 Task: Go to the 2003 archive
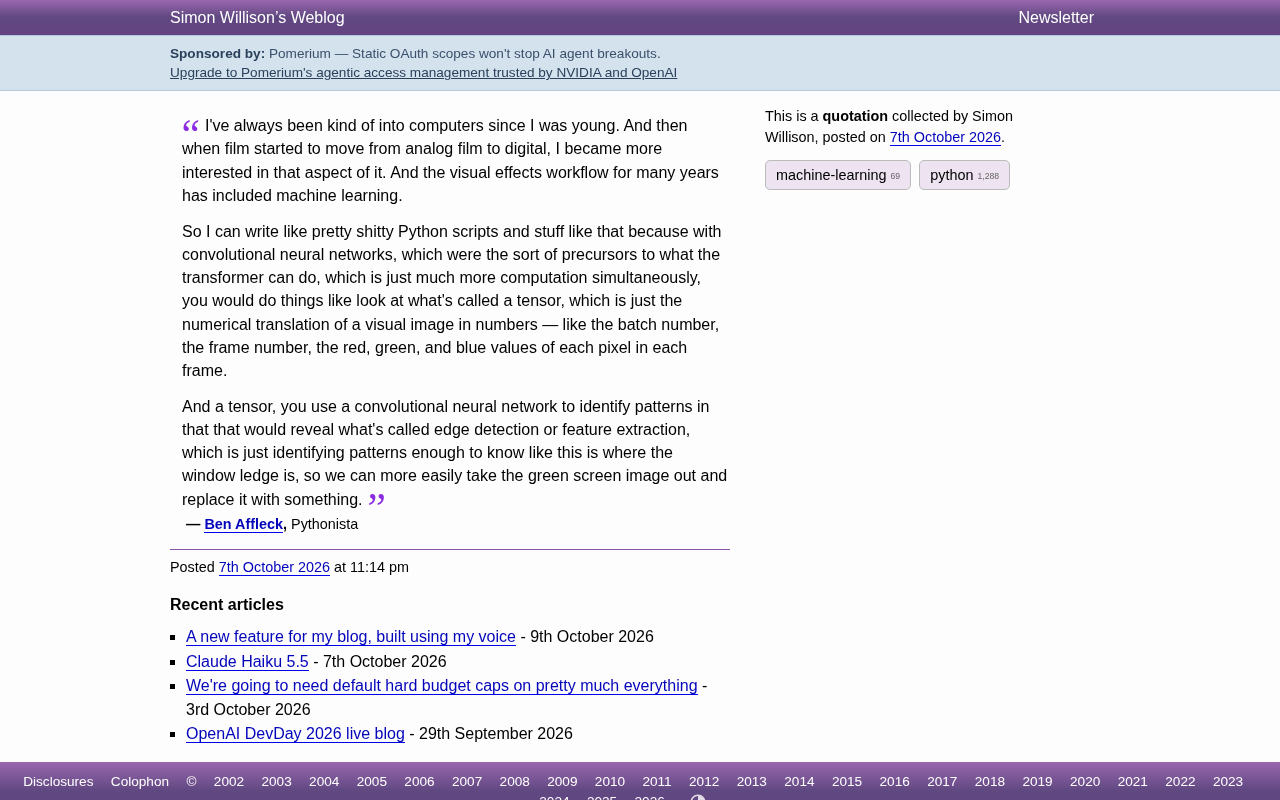pos(277,781)
